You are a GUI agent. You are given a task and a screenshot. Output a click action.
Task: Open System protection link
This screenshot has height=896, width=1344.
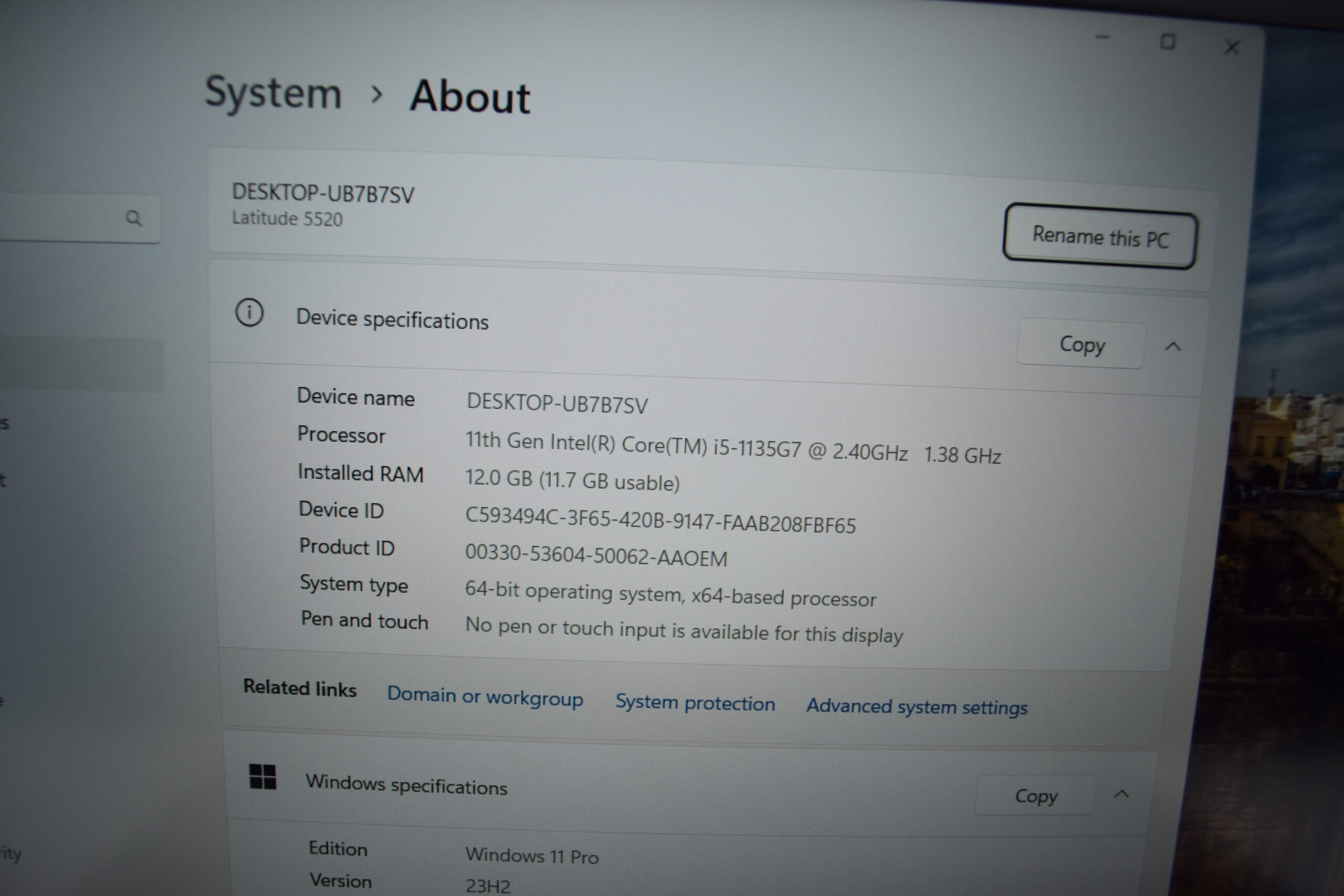tap(695, 703)
